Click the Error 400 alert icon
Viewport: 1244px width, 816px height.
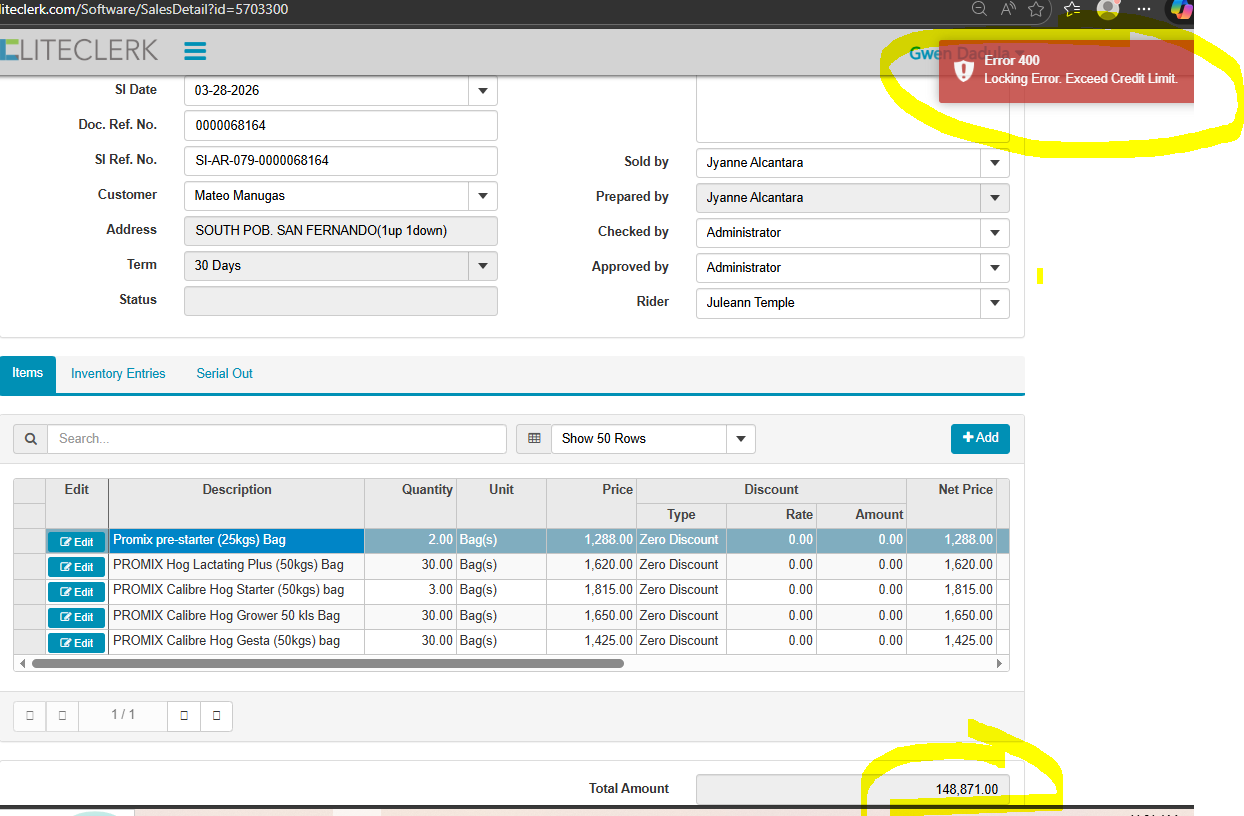click(x=963, y=70)
